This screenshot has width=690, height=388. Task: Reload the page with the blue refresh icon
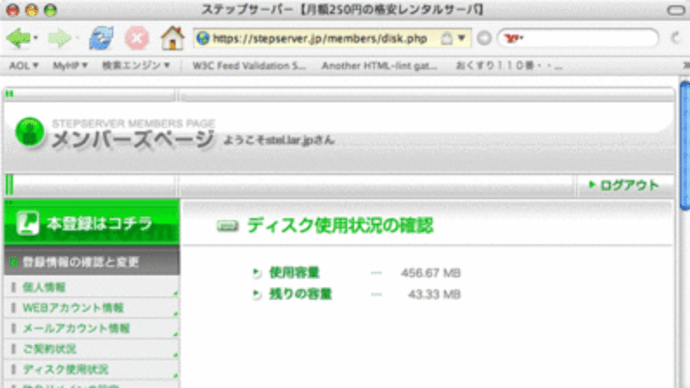101,38
